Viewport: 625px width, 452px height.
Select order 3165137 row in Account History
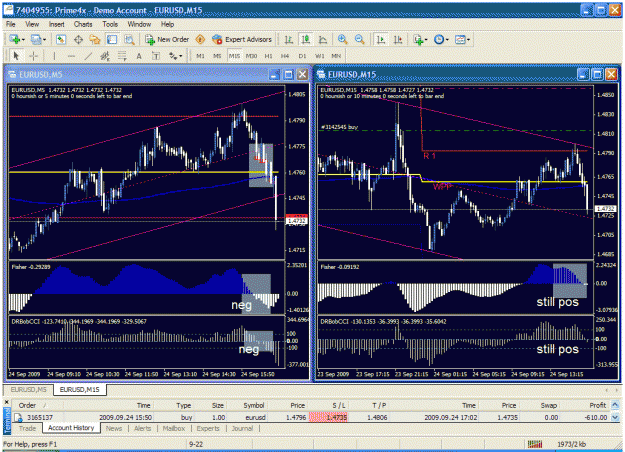pyautogui.click(x=311, y=417)
